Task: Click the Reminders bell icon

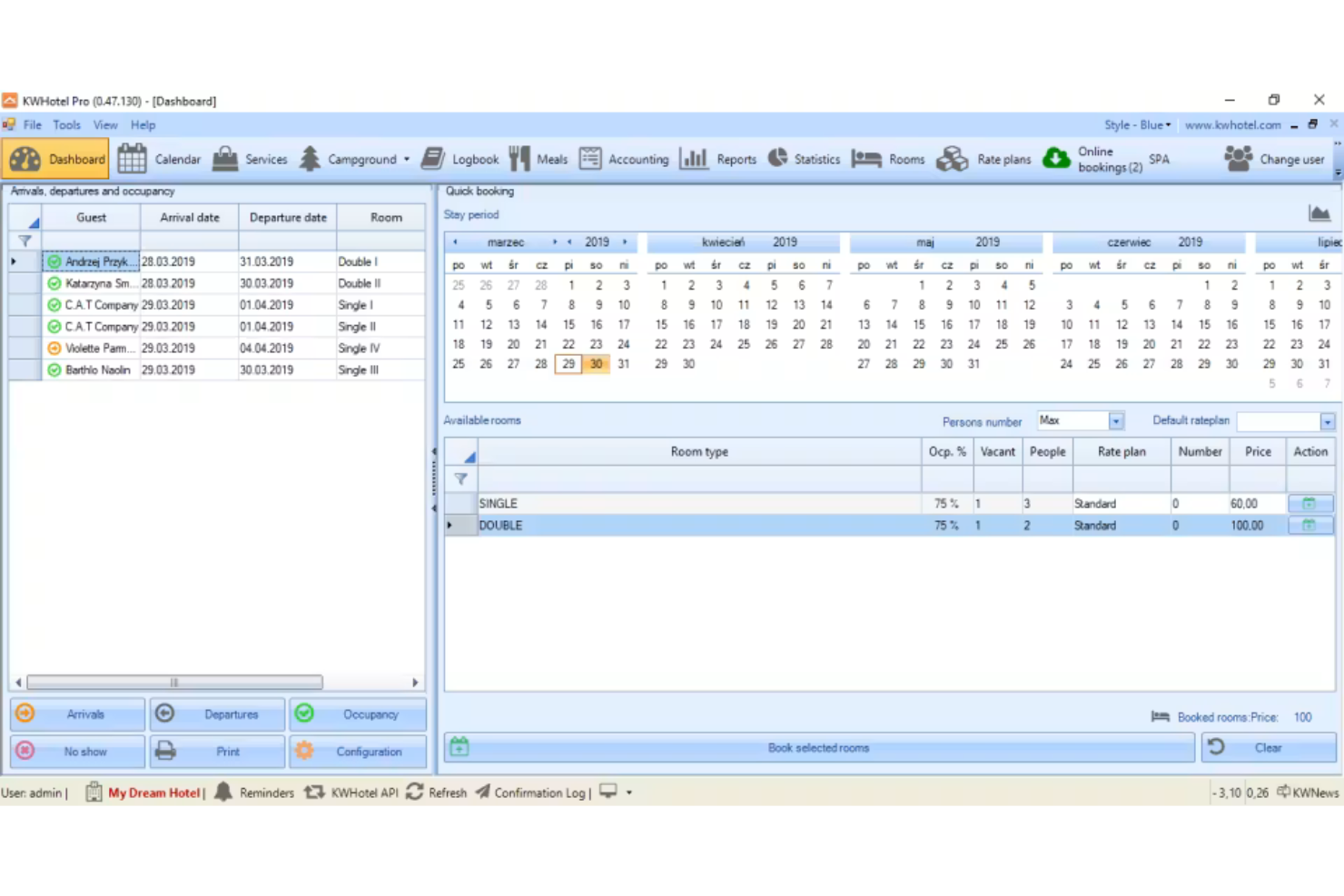Action: click(x=223, y=792)
